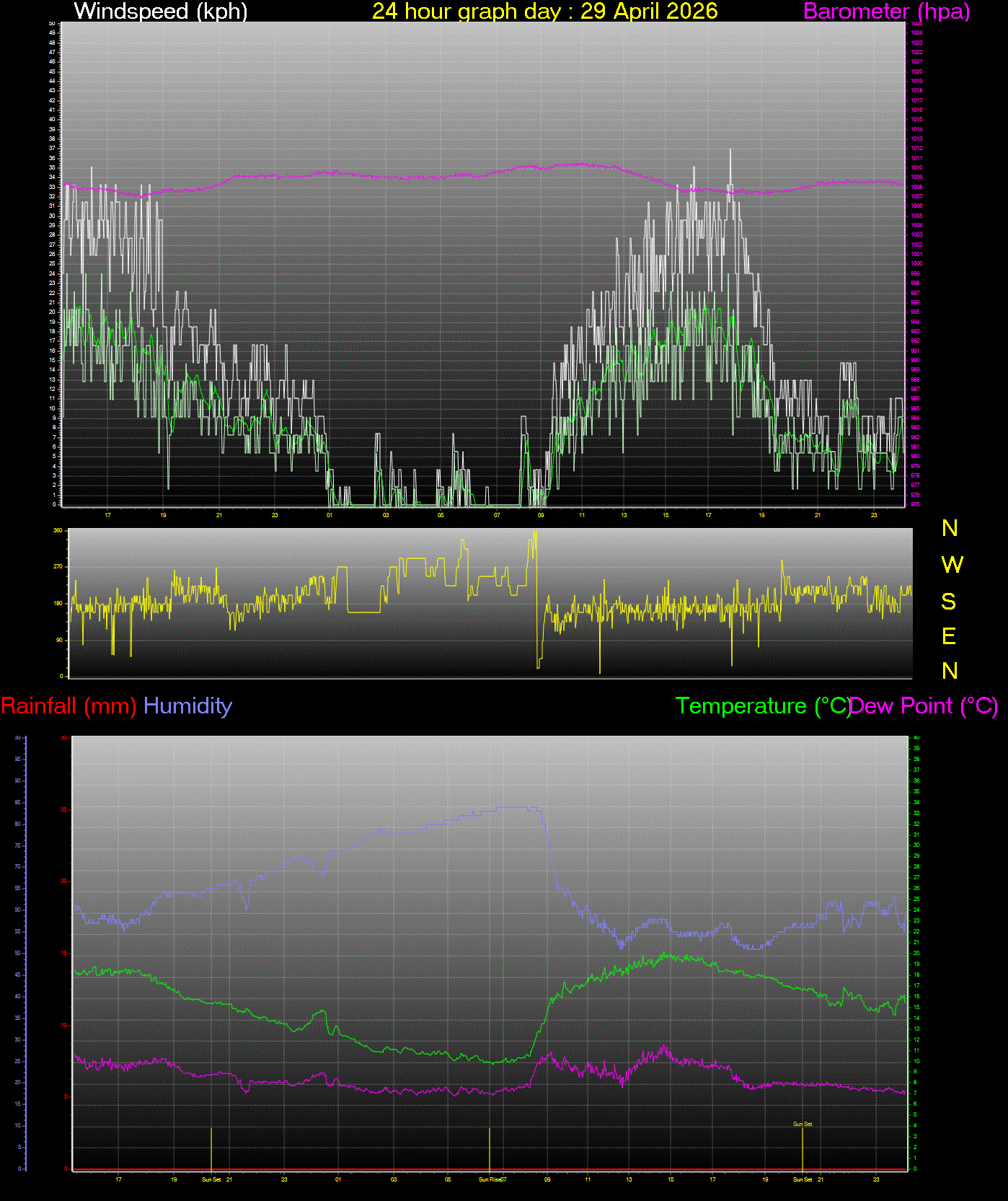
Task: Click the "Sun Set" label above the evening marker line
Action: (x=803, y=1124)
